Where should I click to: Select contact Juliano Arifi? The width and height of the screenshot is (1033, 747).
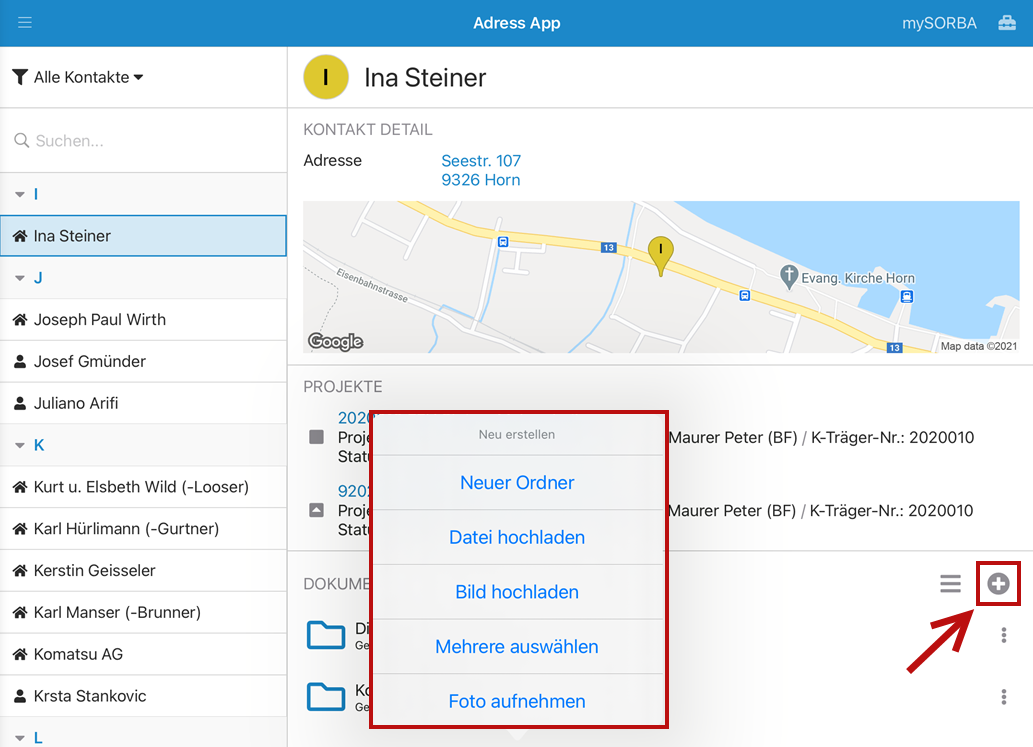[144, 403]
